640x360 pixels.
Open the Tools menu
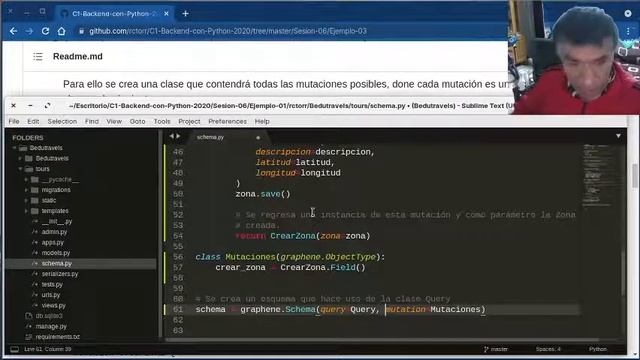pos(162,121)
